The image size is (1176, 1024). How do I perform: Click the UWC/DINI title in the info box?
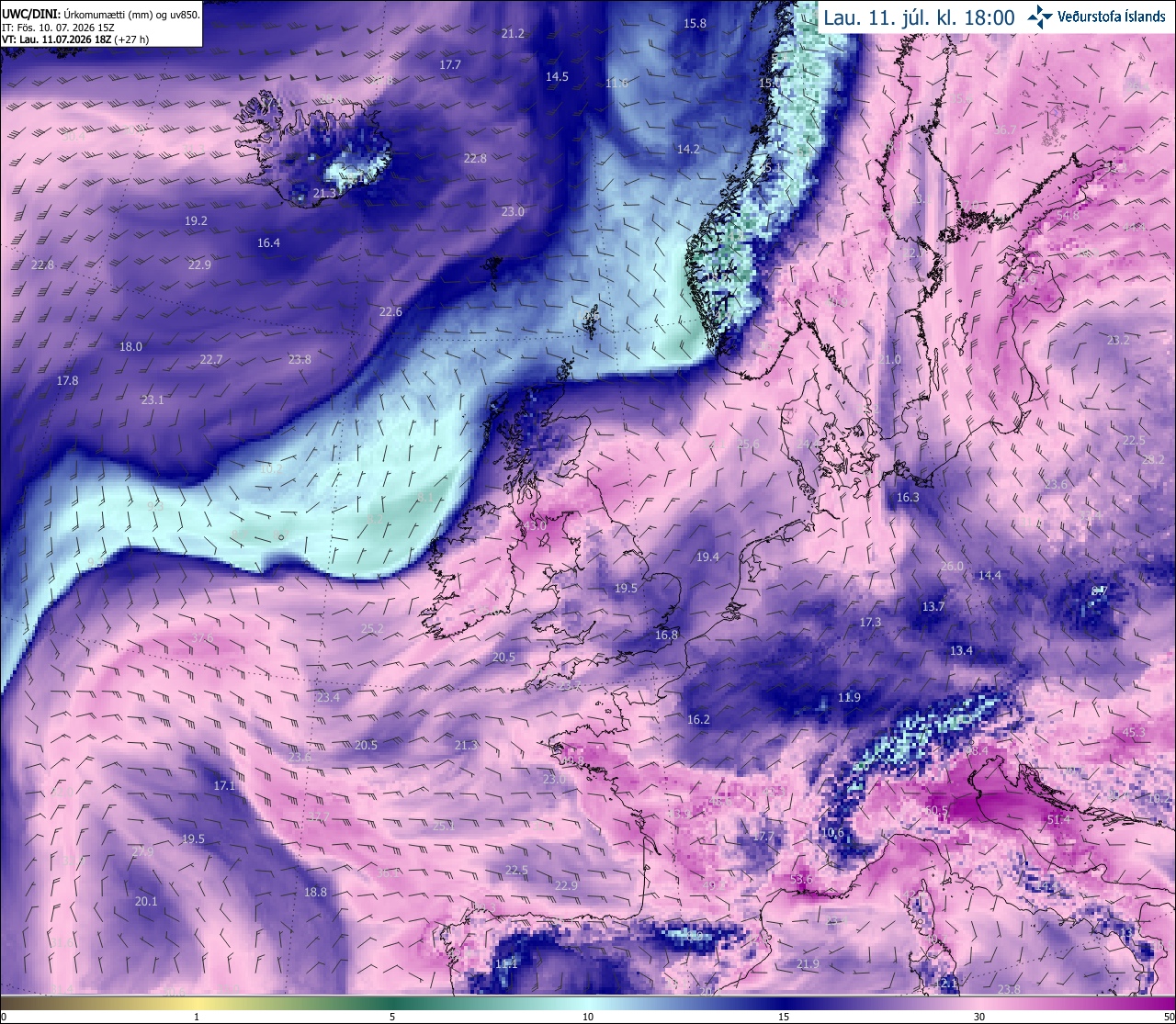coord(31,15)
